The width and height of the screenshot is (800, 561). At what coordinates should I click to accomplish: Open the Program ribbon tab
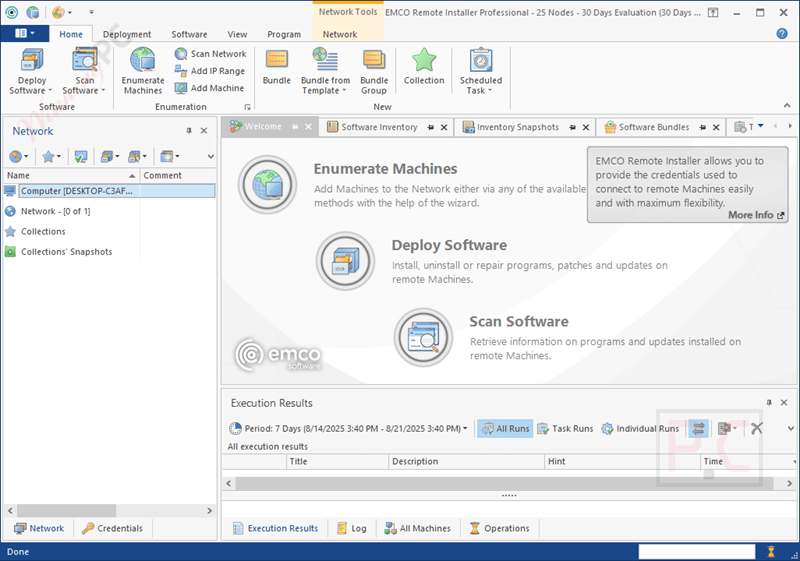click(x=284, y=34)
